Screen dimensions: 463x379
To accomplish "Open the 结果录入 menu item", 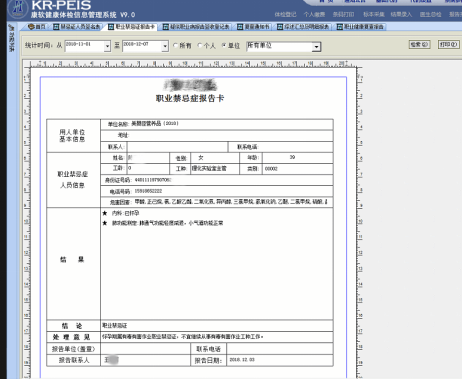I will (401, 14).
